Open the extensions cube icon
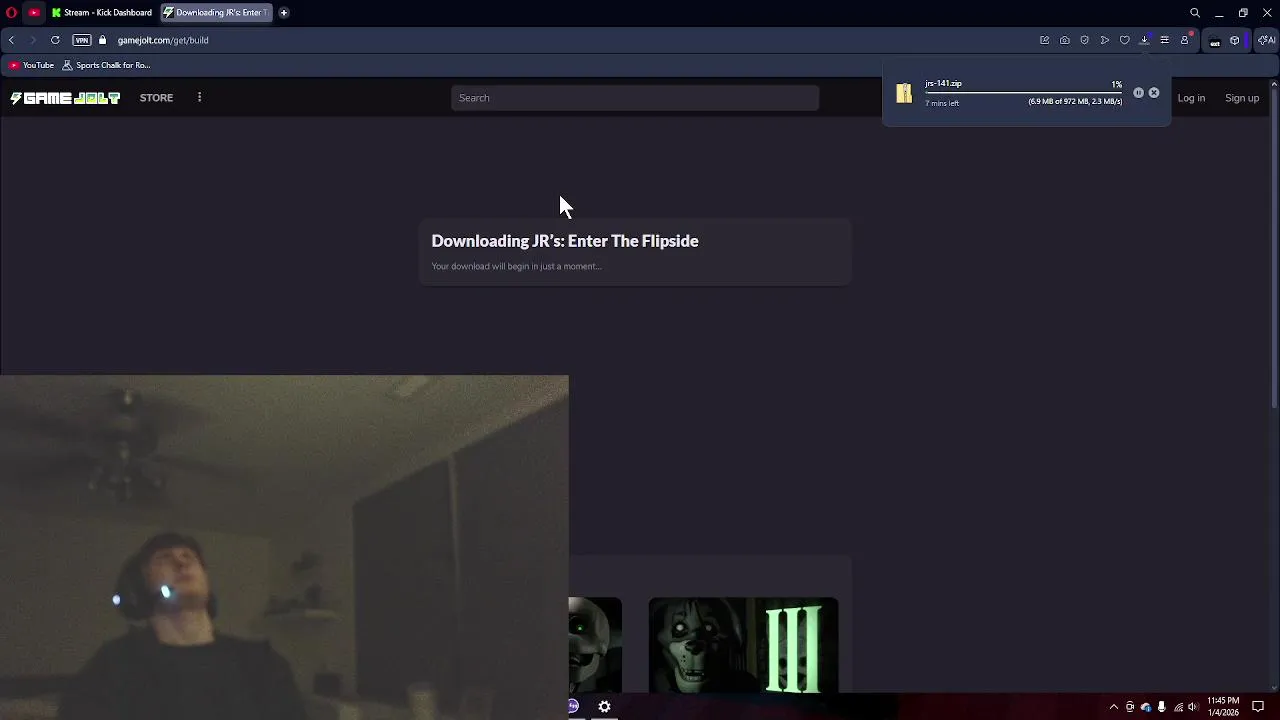Screen dimensions: 1280x720 click(x=1235, y=40)
